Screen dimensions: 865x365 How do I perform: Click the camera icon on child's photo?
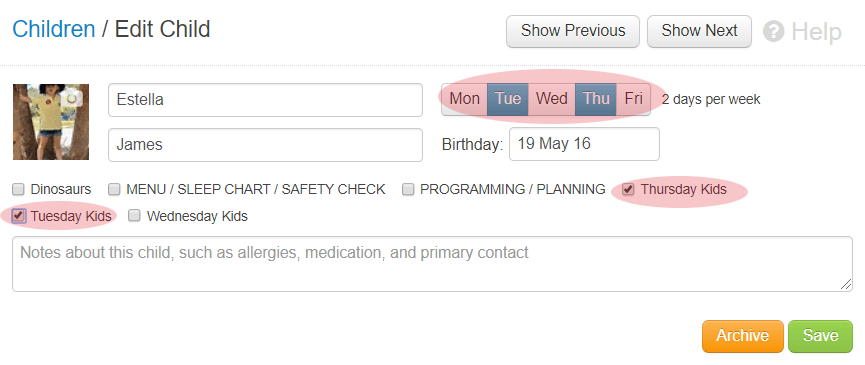73,99
